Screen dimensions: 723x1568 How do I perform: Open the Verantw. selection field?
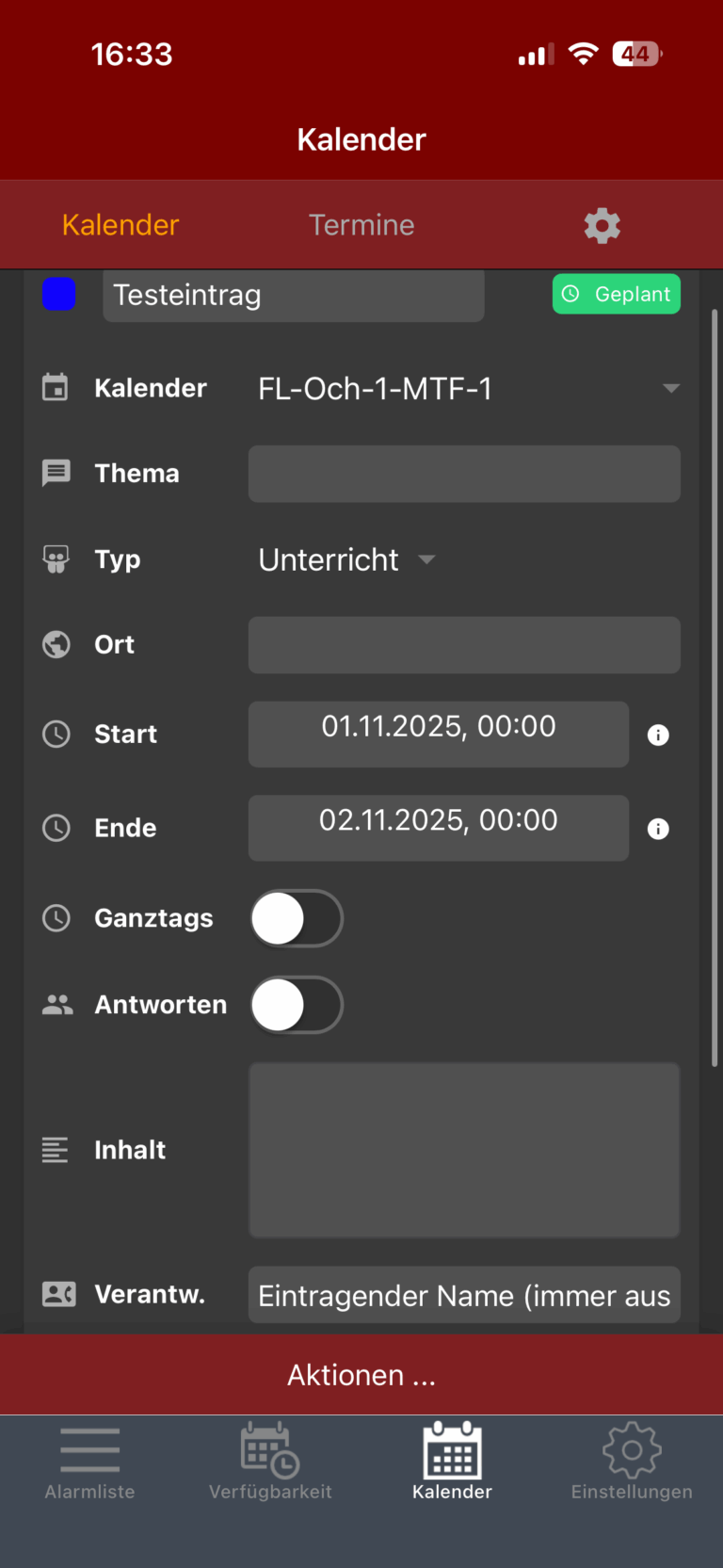tap(464, 1295)
